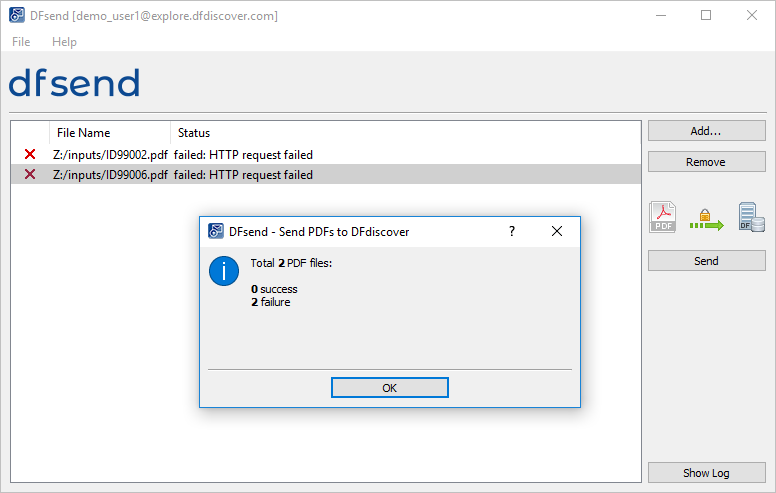
Task: Click the blue information icon in dialog
Action: tap(224, 271)
